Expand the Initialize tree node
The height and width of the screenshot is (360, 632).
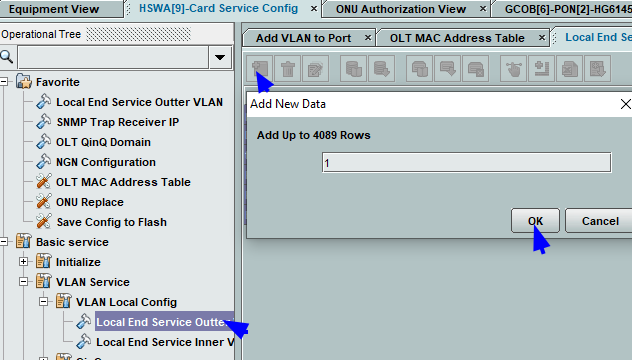23,262
